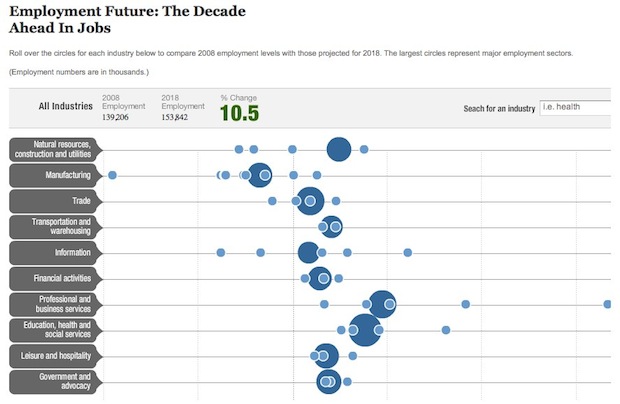Viewport: 620px width, 404px height.
Task: Select the biggest circle in Education, health row
Action: point(363,329)
